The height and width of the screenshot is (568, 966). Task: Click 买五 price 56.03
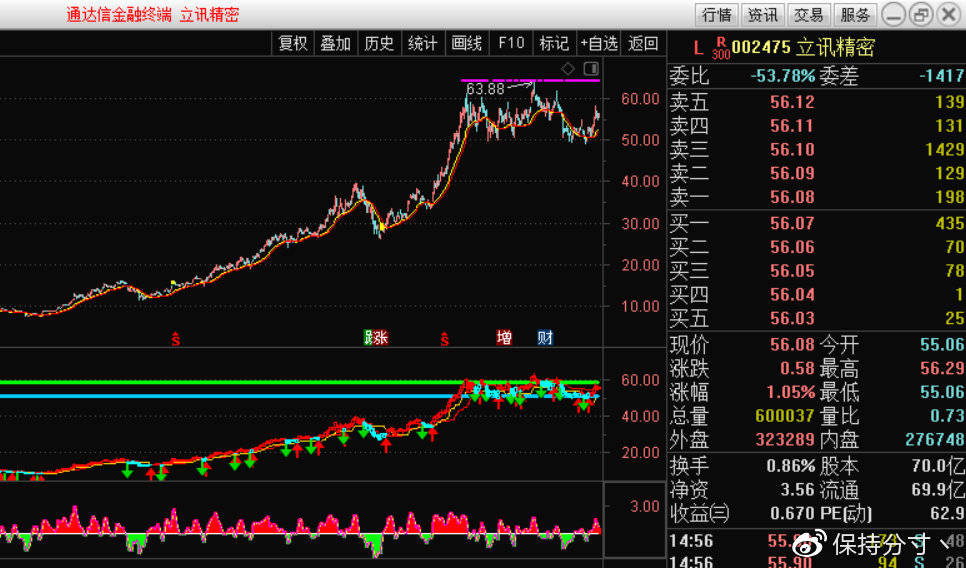click(x=792, y=318)
